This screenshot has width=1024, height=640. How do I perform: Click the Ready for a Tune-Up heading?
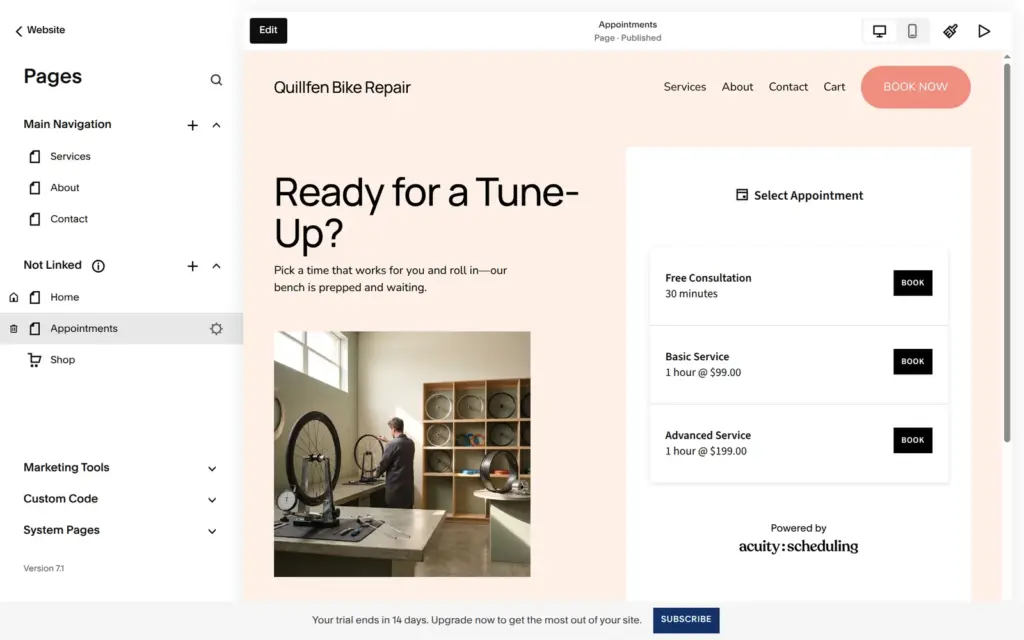426,212
